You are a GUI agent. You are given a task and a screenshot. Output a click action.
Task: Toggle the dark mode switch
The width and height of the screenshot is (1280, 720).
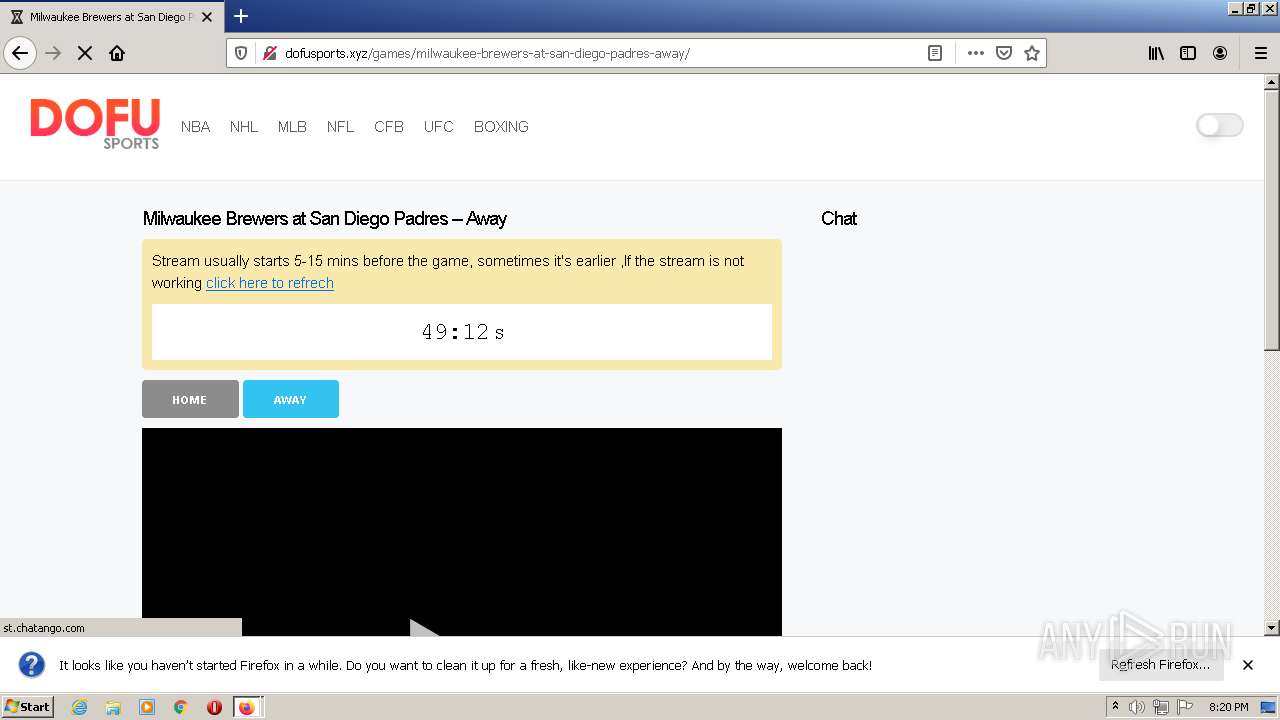(x=1220, y=125)
